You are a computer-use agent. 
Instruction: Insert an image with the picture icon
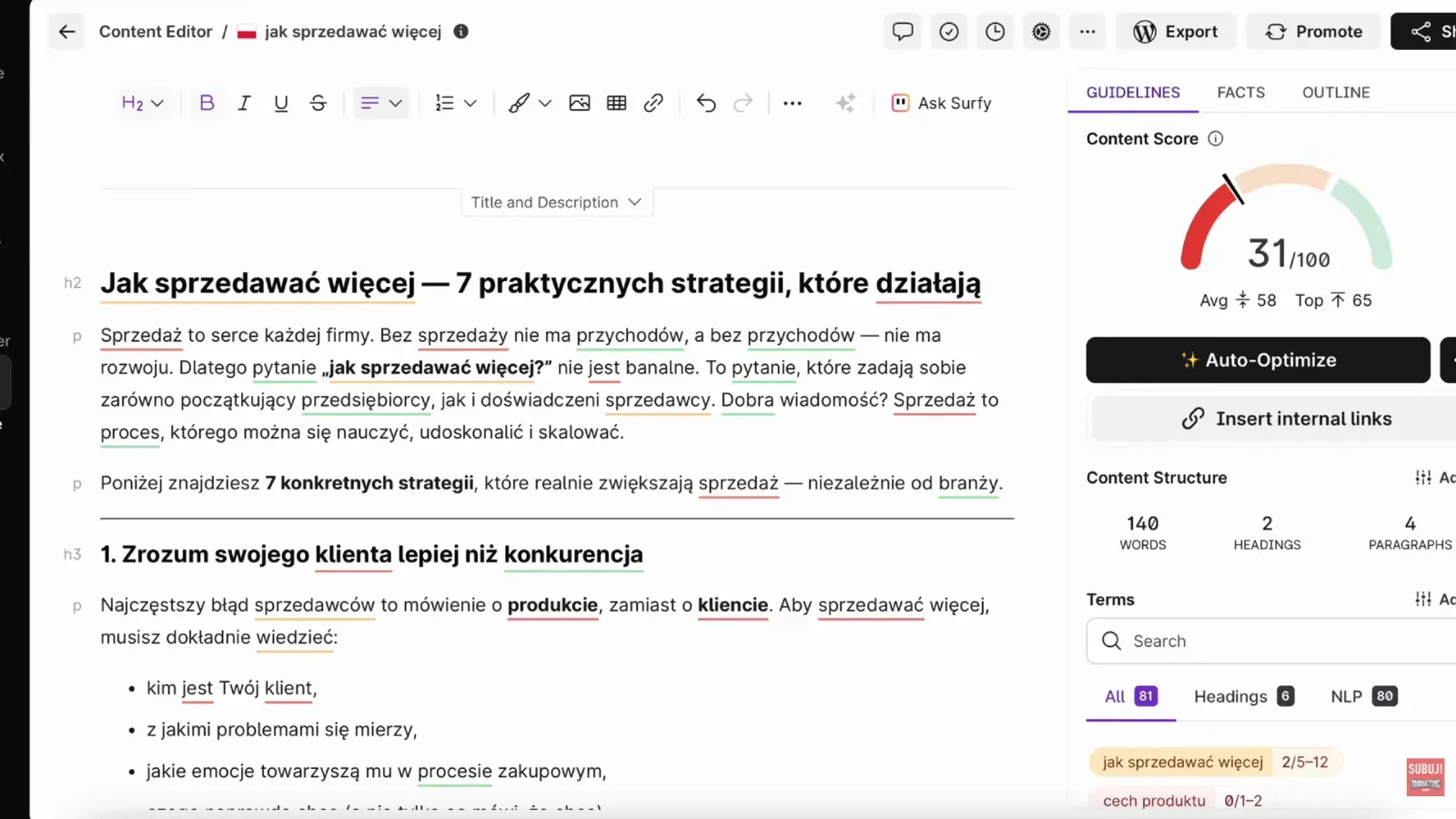click(580, 103)
